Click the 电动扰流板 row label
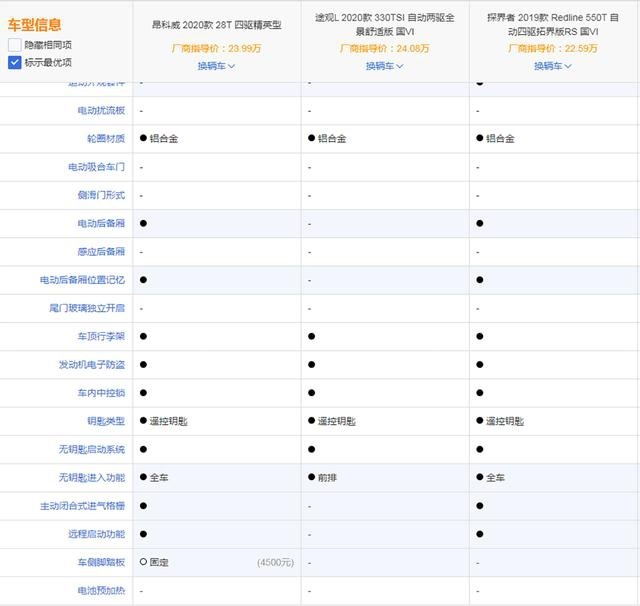The height and width of the screenshot is (606, 640). click(101, 110)
